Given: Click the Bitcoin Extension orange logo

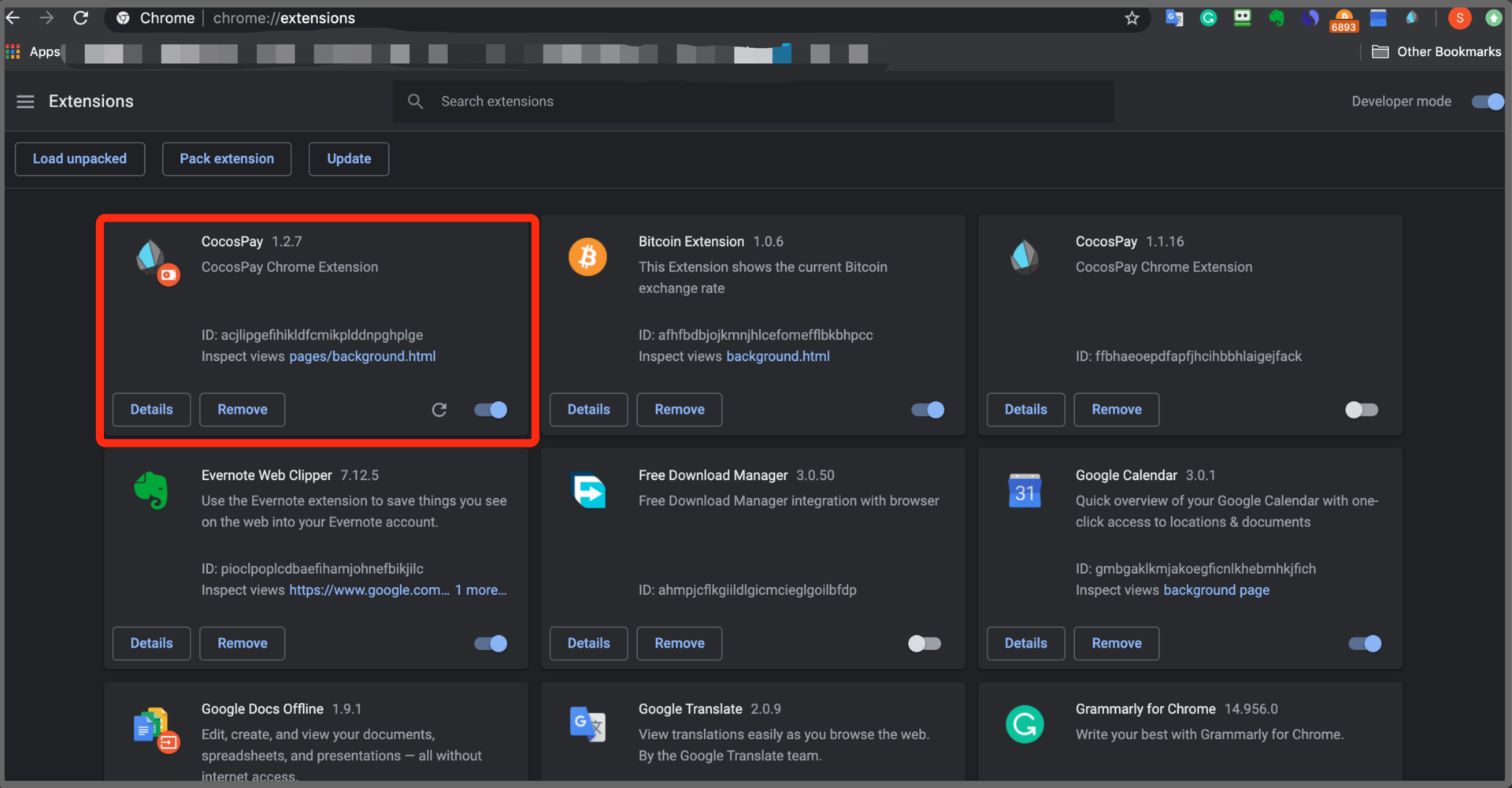Looking at the screenshot, I should tap(587, 257).
